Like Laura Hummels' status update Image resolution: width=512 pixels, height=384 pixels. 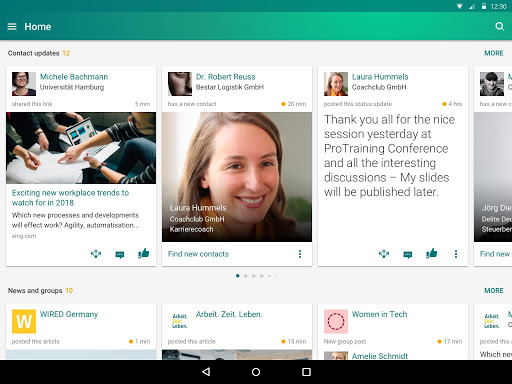pos(432,254)
